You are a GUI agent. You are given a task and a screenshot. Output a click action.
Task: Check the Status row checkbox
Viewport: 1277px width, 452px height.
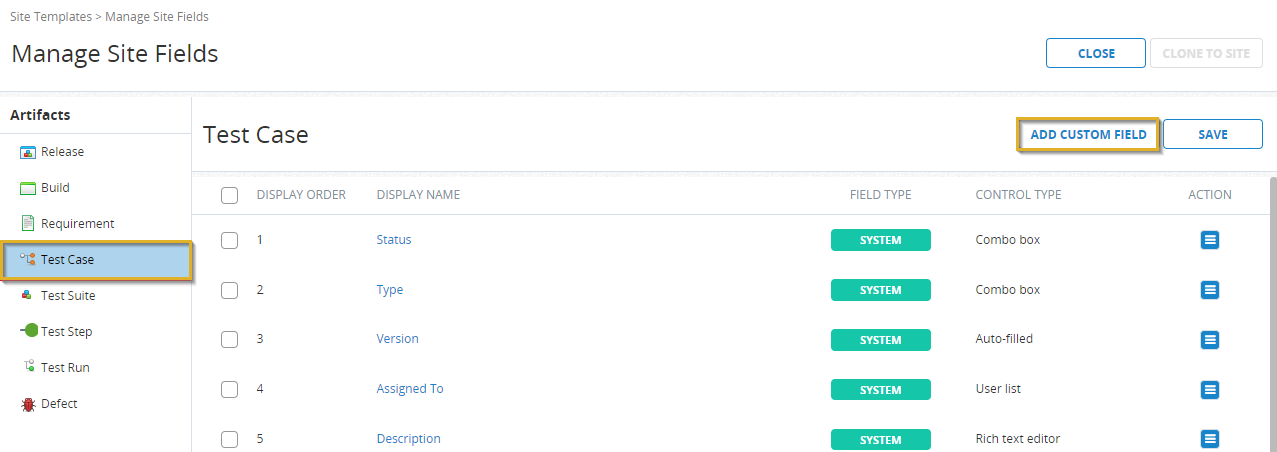[229, 240]
